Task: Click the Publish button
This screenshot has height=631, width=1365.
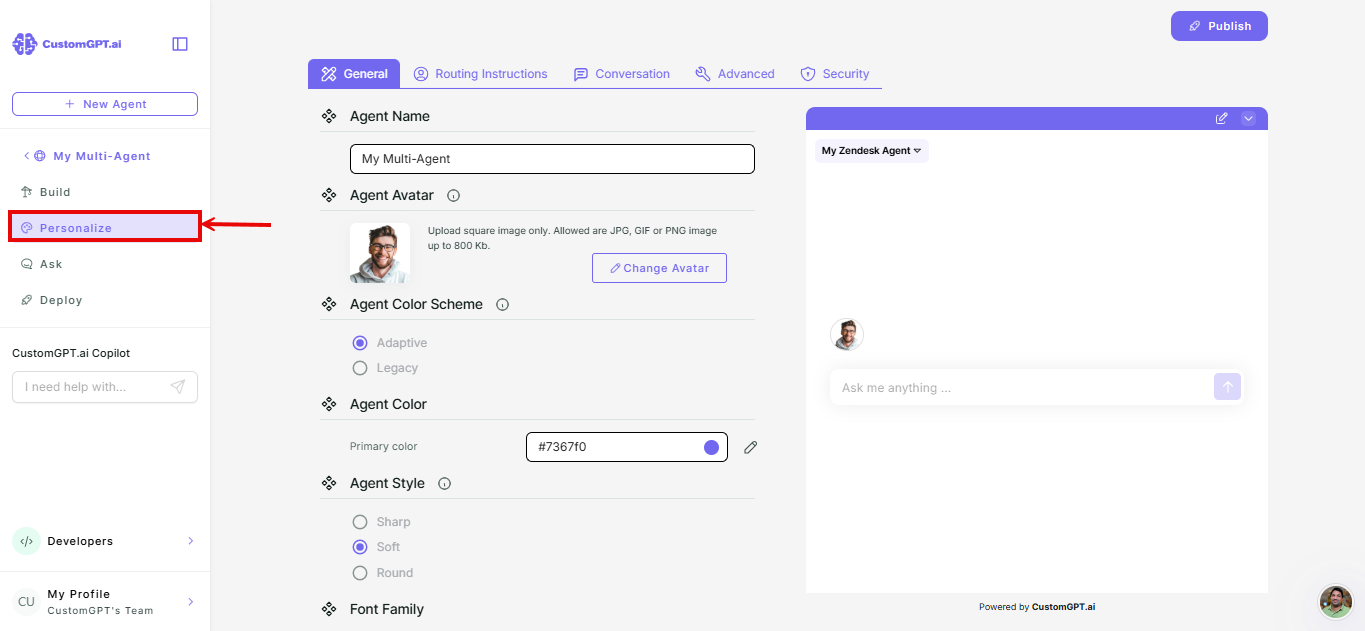Action: pos(1219,26)
